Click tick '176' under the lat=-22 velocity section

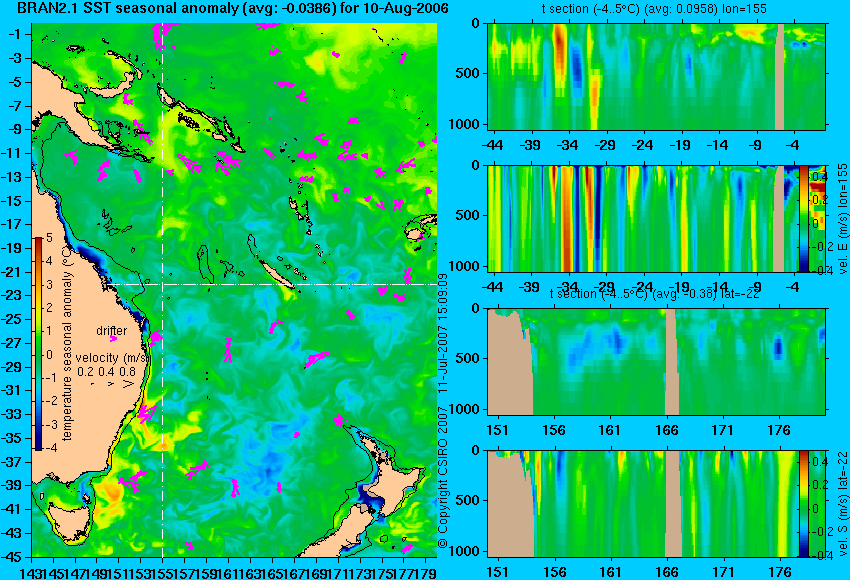coord(780,571)
